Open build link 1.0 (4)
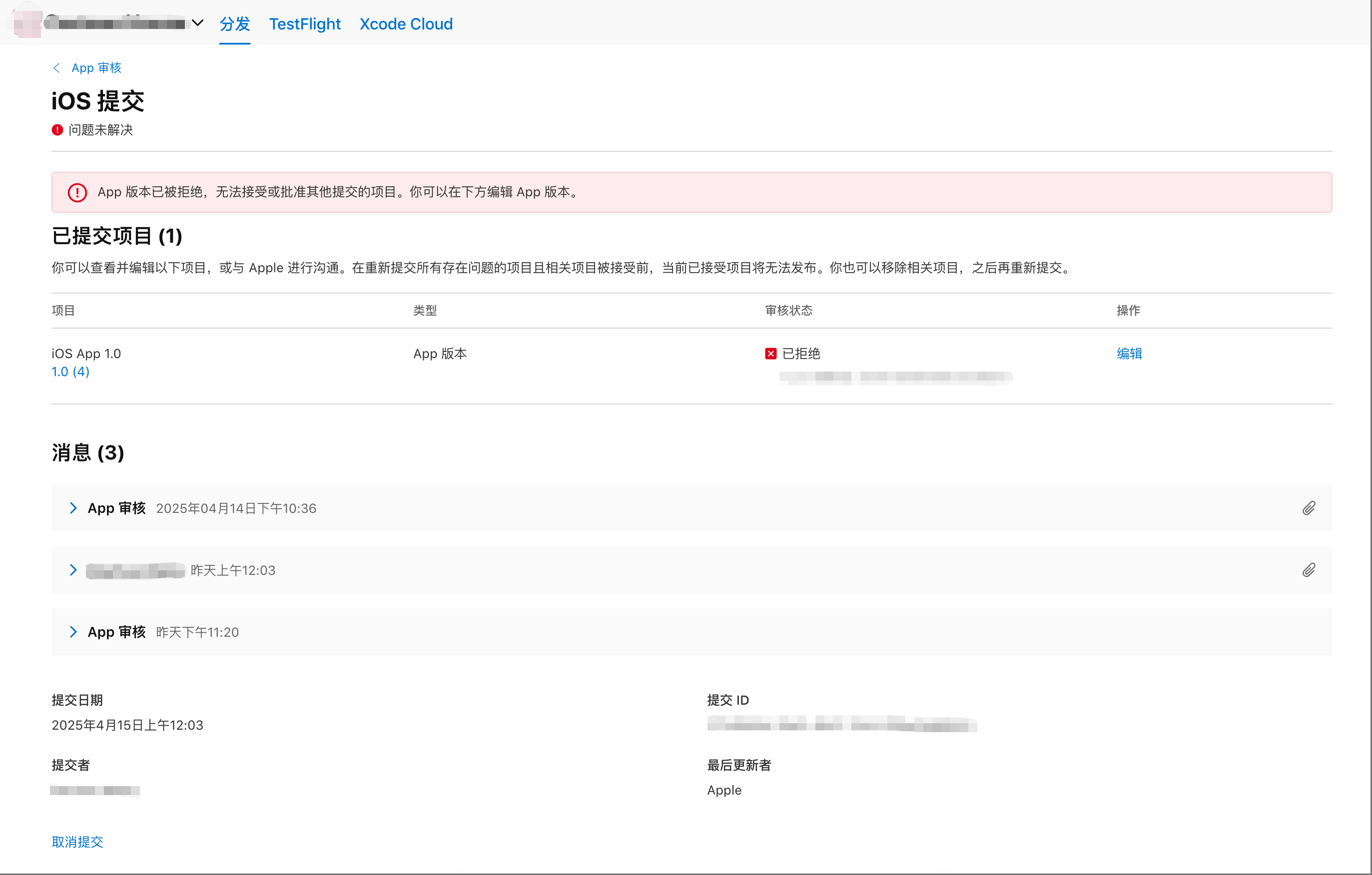The width and height of the screenshot is (1372, 875). [x=70, y=372]
